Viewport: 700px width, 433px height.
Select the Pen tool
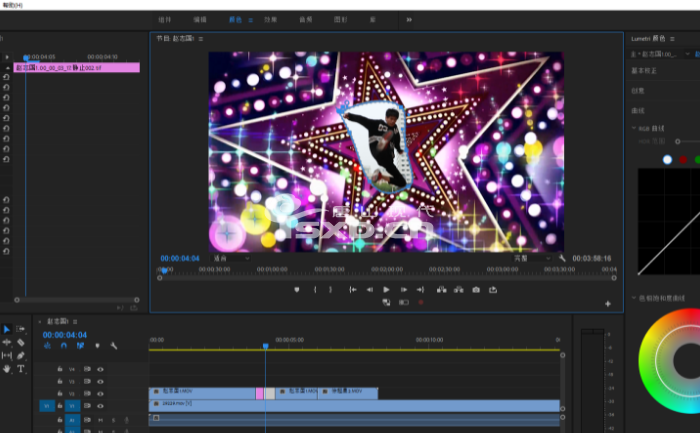coord(21,355)
